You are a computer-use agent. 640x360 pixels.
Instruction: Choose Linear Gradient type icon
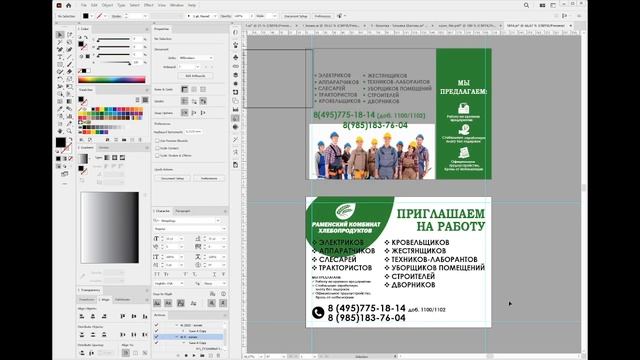coord(107,158)
